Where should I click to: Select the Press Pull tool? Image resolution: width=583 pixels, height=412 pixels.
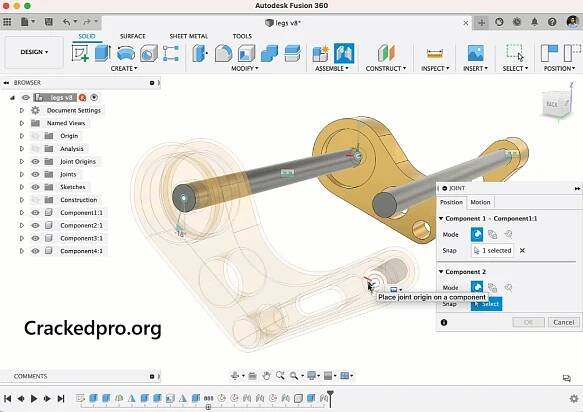[200, 53]
